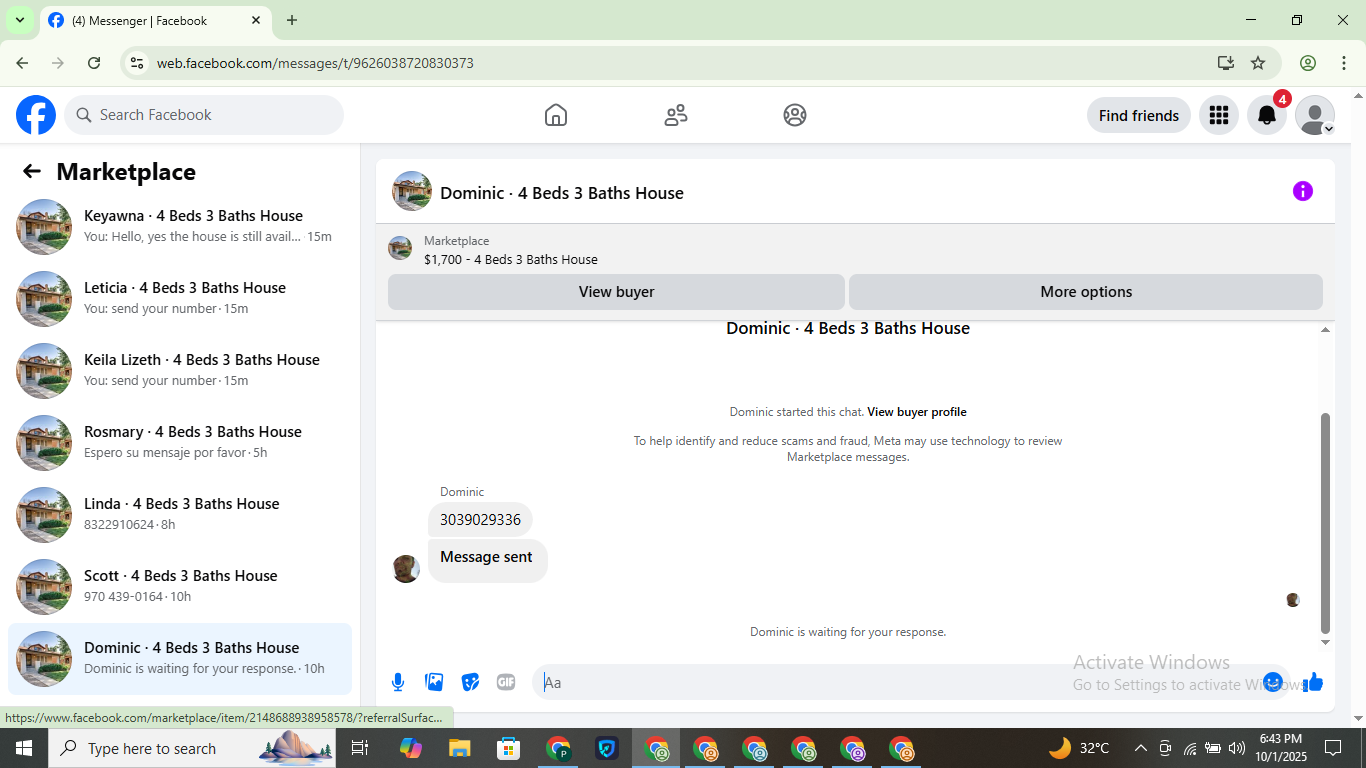Screen dimensions: 1366x768
Task: Open the Friends icon in top navigation
Action: pyautogui.click(x=676, y=115)
